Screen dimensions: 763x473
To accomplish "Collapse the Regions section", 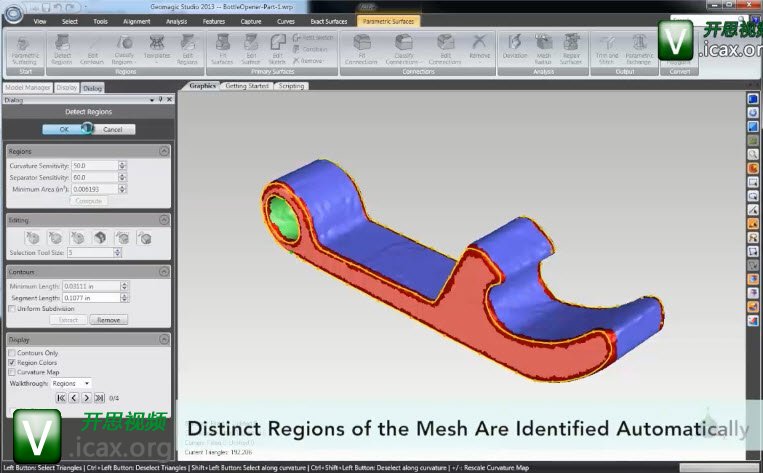I will point(164,151).
